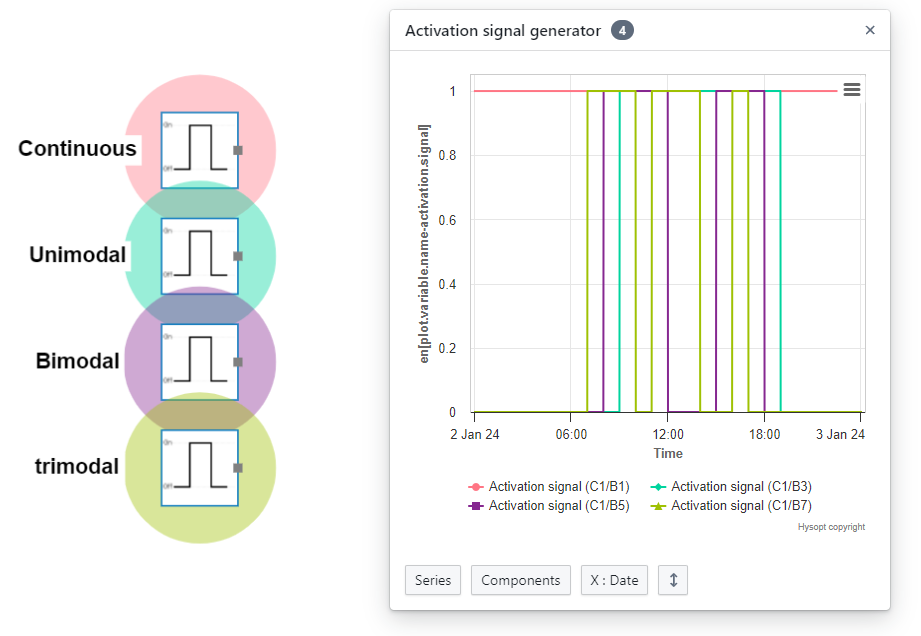Screen dimensions: 921x636
Task: Click the Unimodal block's output connector
Action: [x=238, y=256]
